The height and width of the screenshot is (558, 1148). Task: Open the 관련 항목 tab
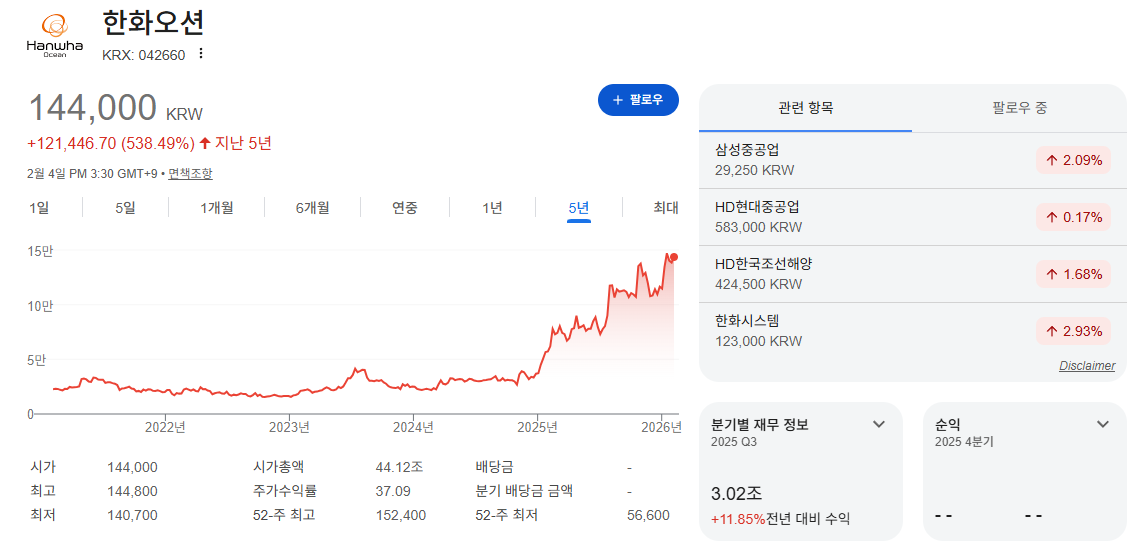tap(805, 108)
